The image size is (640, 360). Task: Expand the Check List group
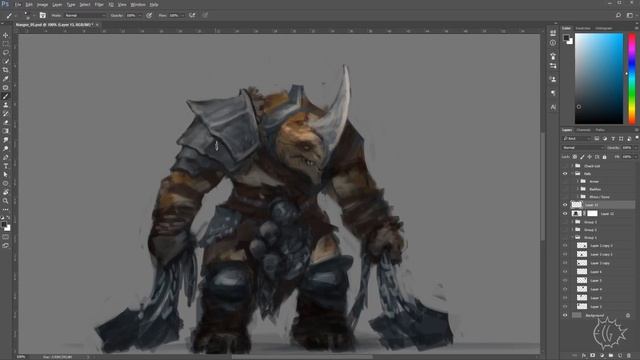pyautogui.click(x=573, y=166)
